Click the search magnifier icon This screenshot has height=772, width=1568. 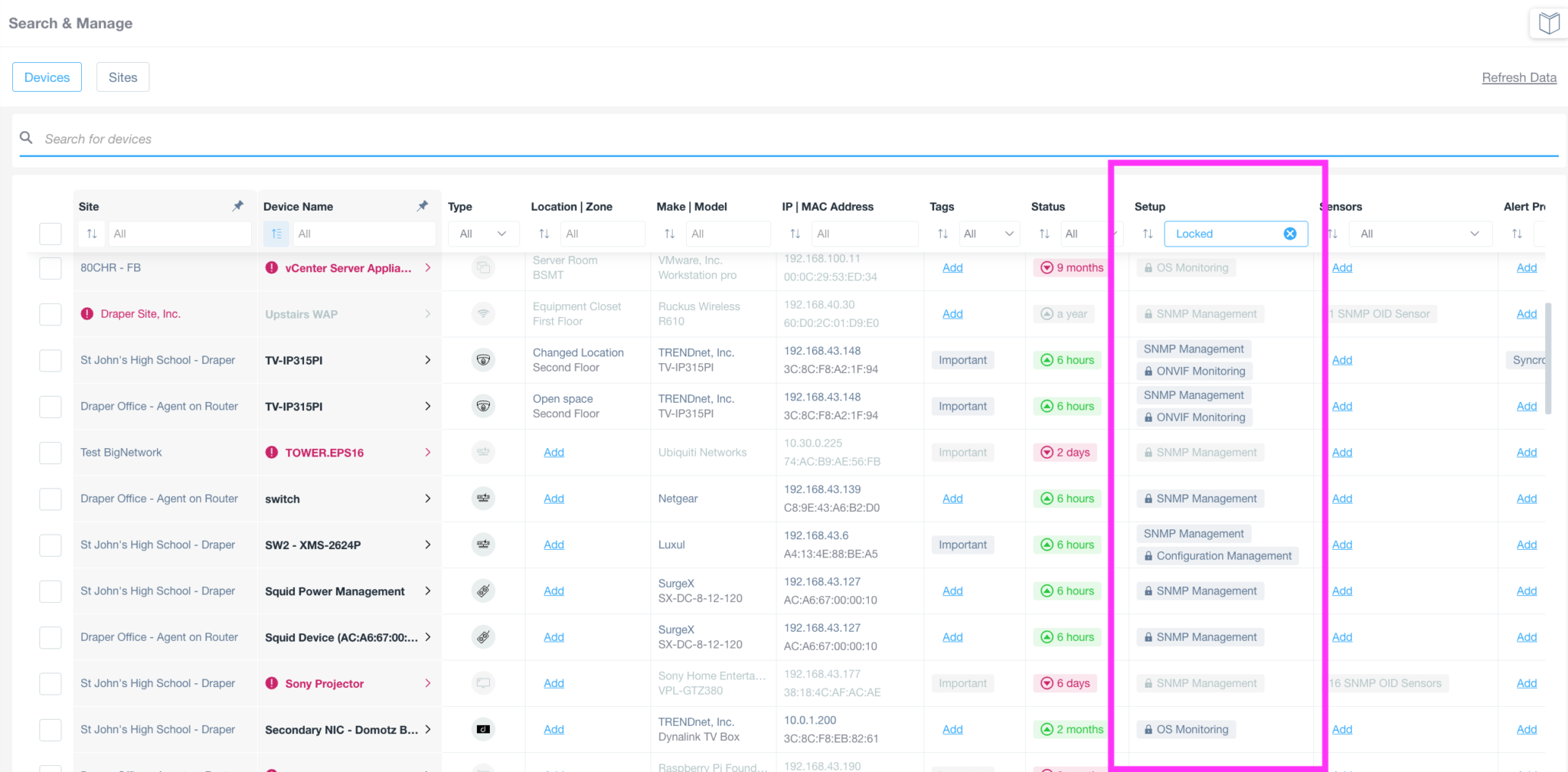[26, 138]
